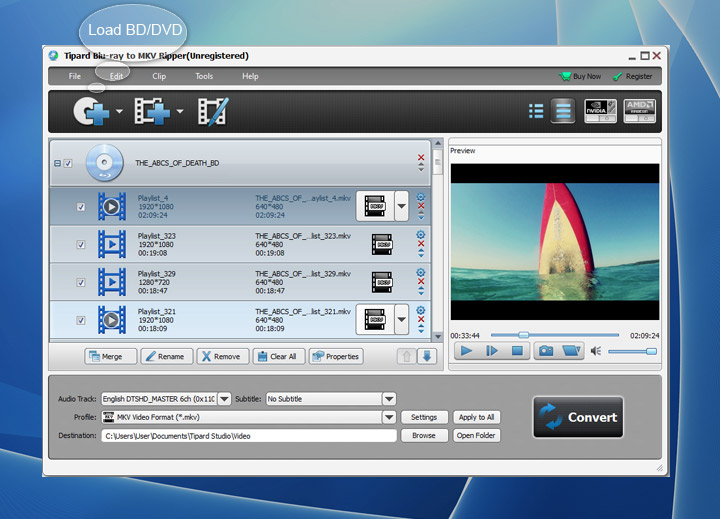Image resolution: width=720 pixels, height=519 pixels.
Task: Toggle the Playlist_321 checkbox
Action: (81, 320)
